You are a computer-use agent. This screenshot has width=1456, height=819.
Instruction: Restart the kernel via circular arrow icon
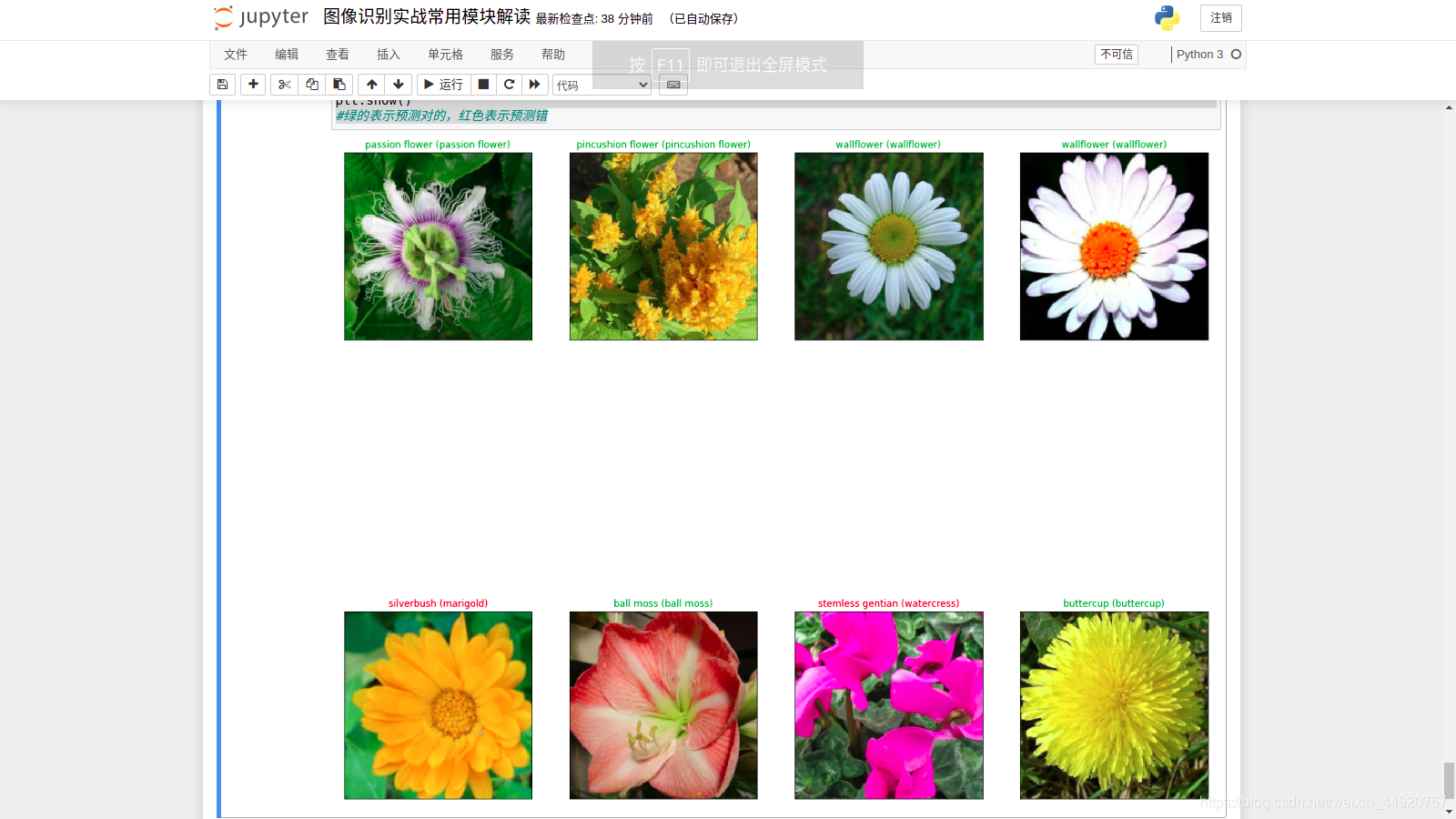click(x=509, y=84)
